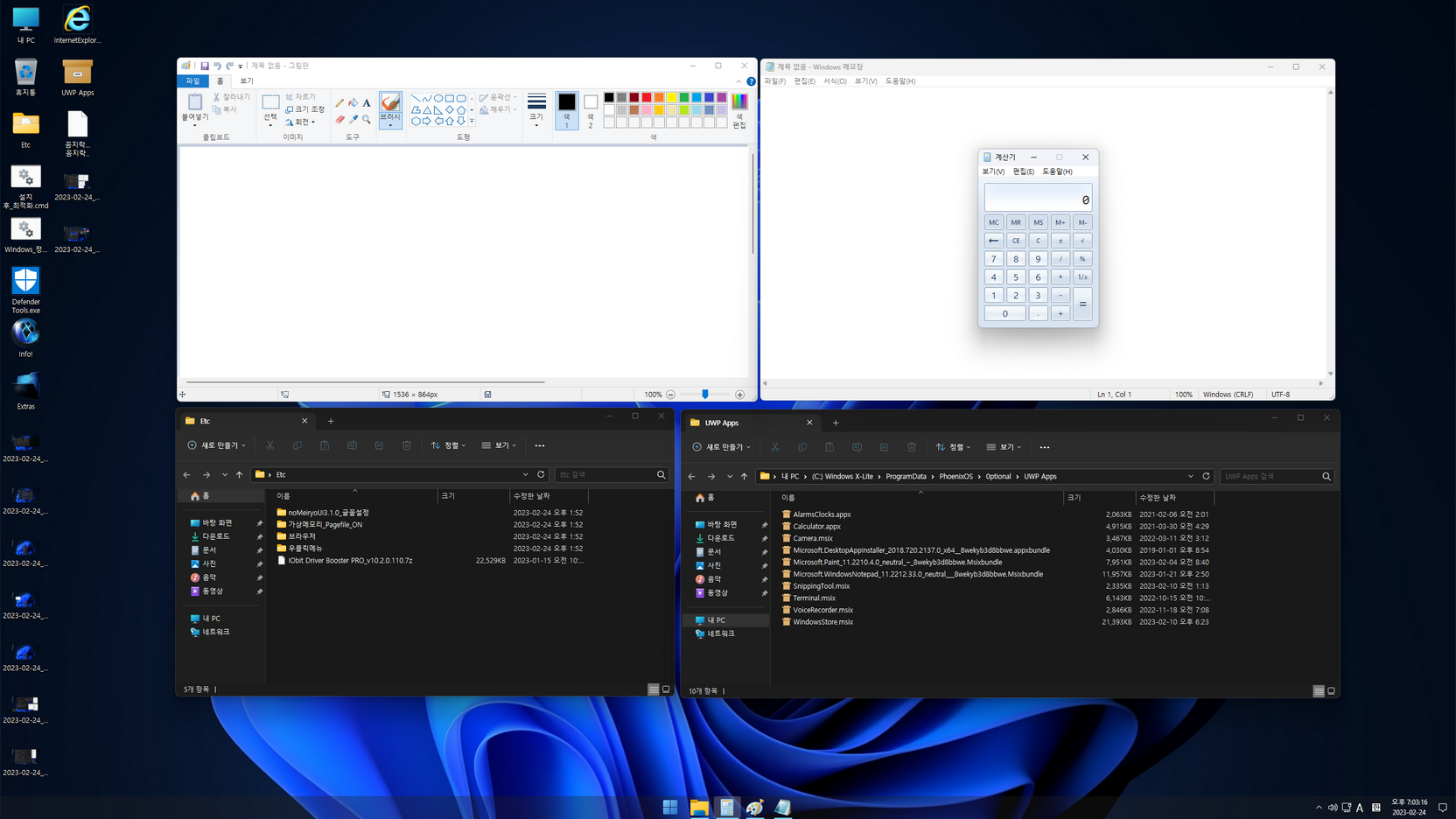Viewport: 1456px width, 819px height.
Task: Open the Size line thickness dropdown in Paint
Action: (x=536, y=111)
